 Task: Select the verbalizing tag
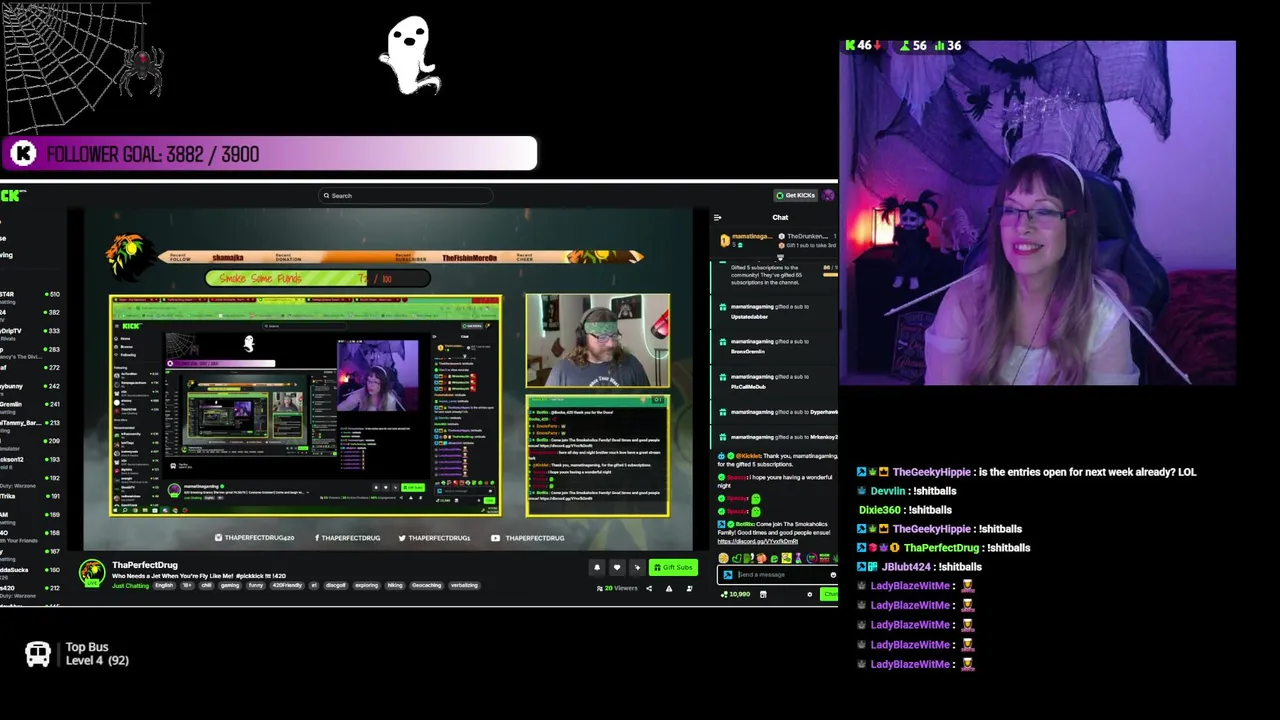tap(464, 586)
